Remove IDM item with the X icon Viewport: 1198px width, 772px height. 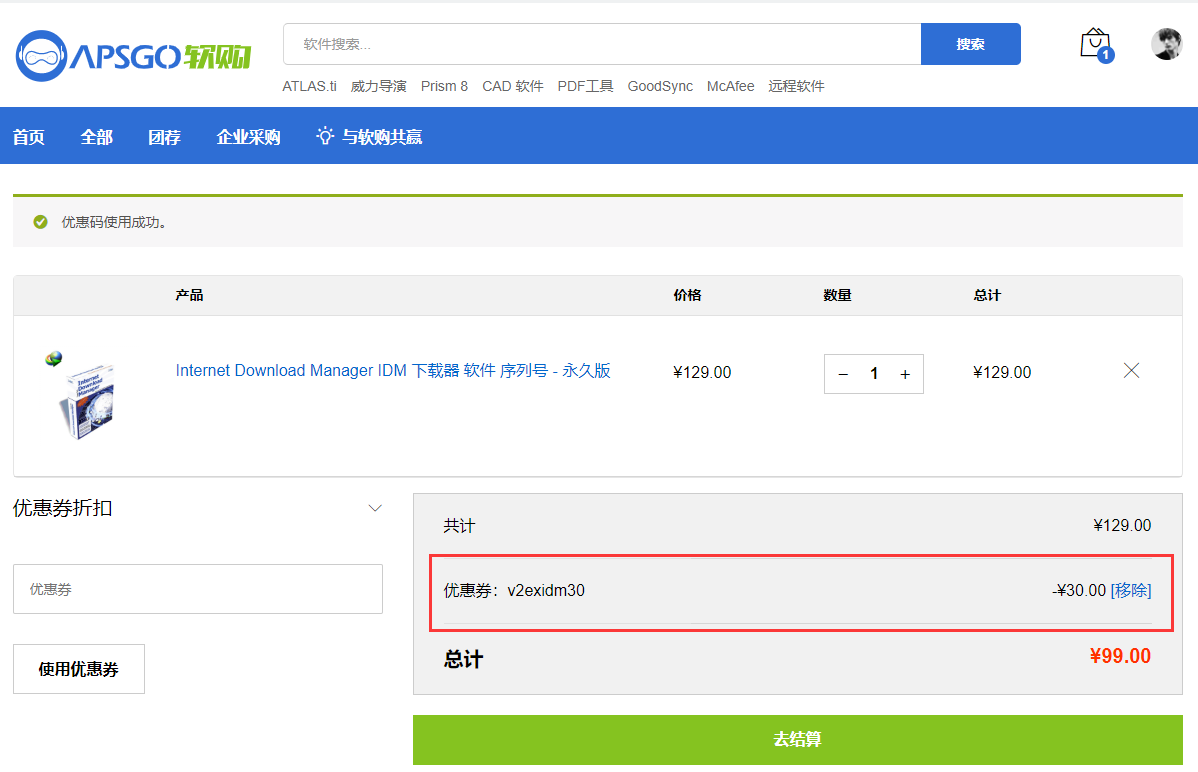(x=1131, y=371)
